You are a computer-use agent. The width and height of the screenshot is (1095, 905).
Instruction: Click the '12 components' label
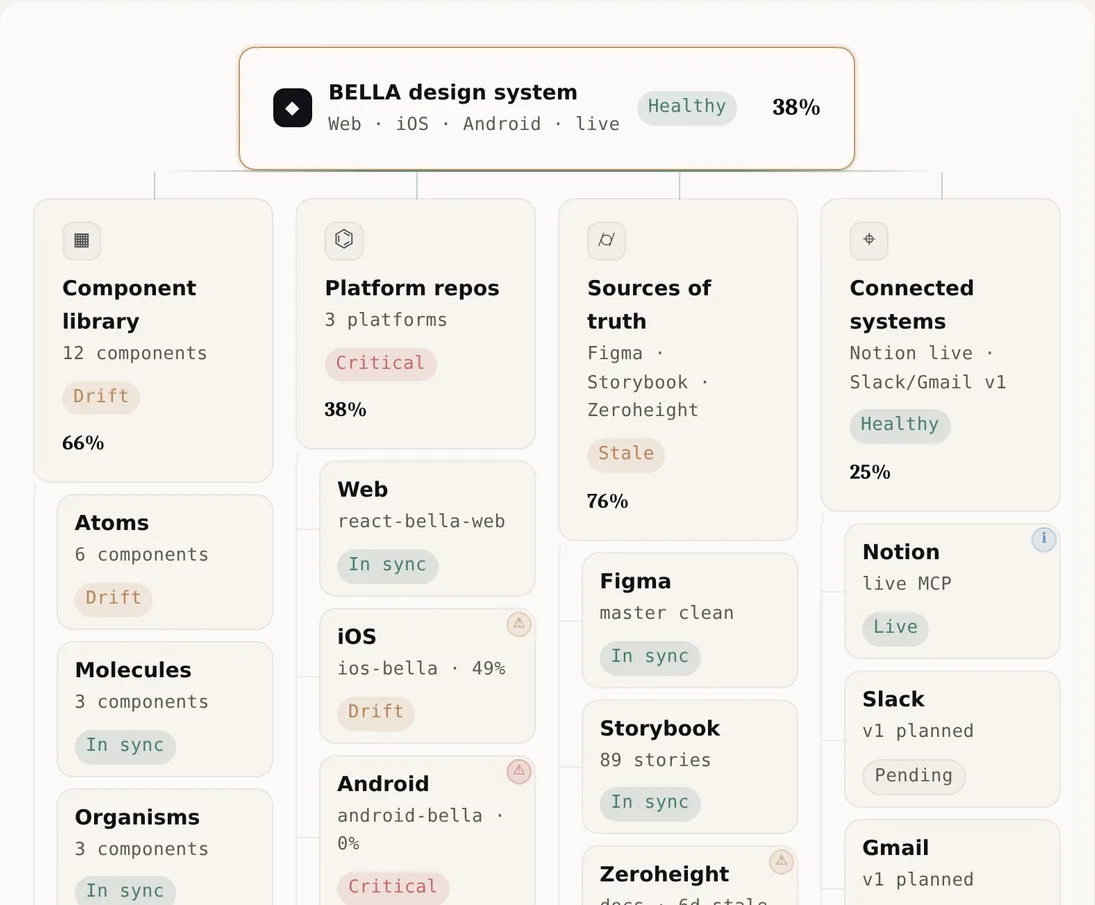point(135,353)
